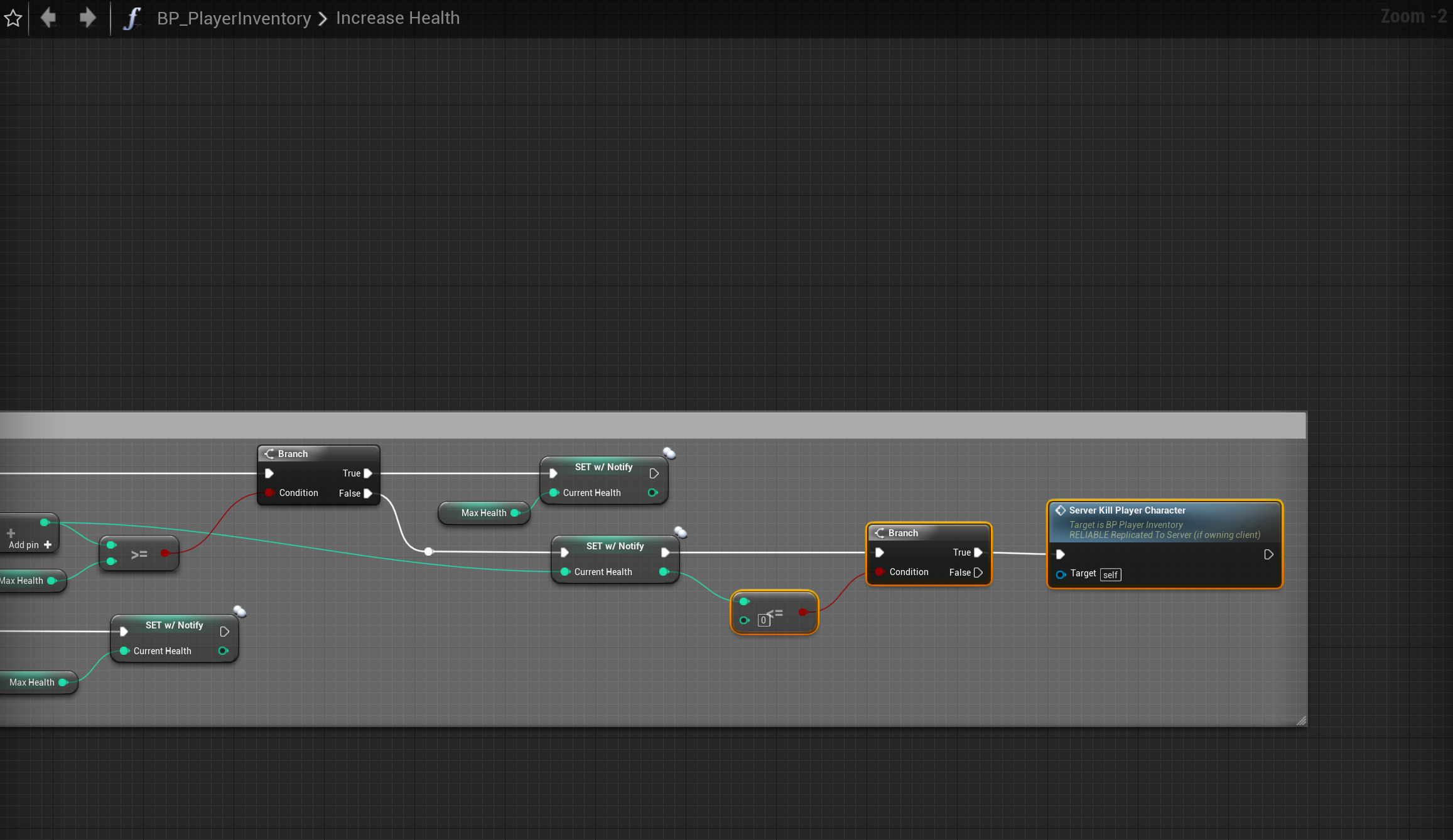Click the comment box resize handle

click(x=1301, y=721)
